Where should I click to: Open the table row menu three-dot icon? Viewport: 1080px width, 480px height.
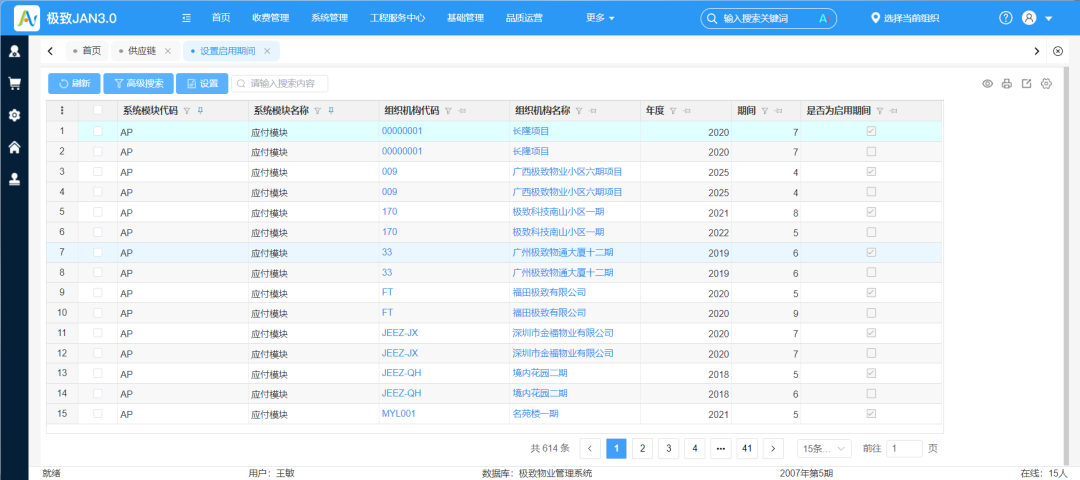coord(62,110)
